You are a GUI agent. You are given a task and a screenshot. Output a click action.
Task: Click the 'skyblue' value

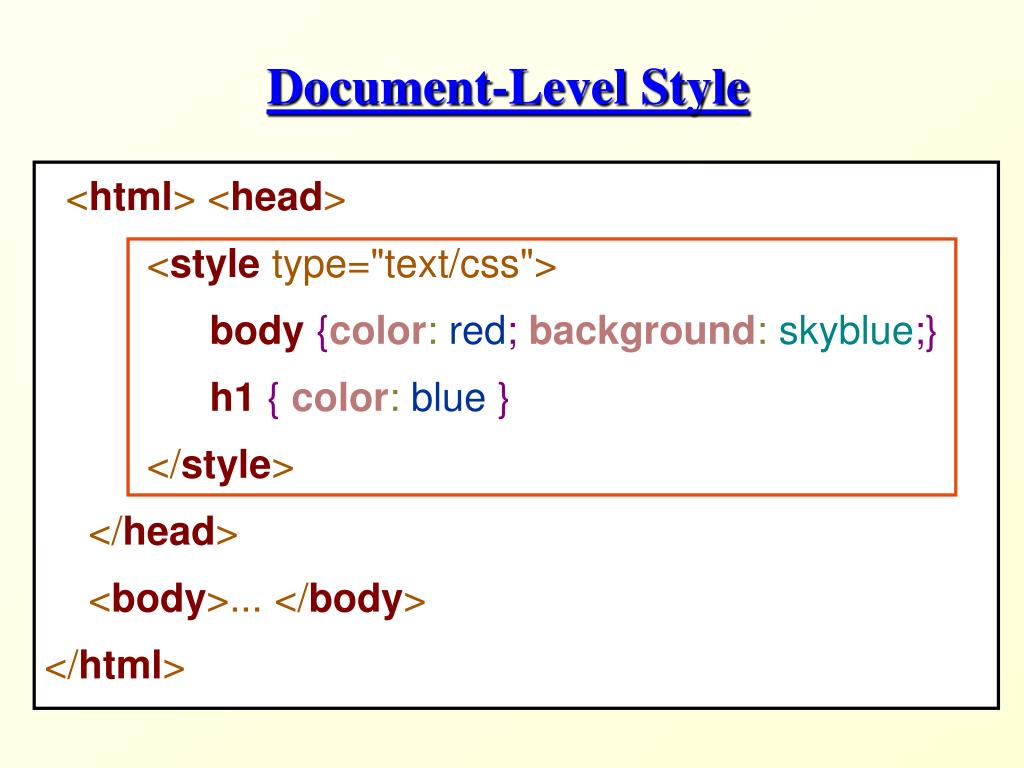(x=847, y=331)
